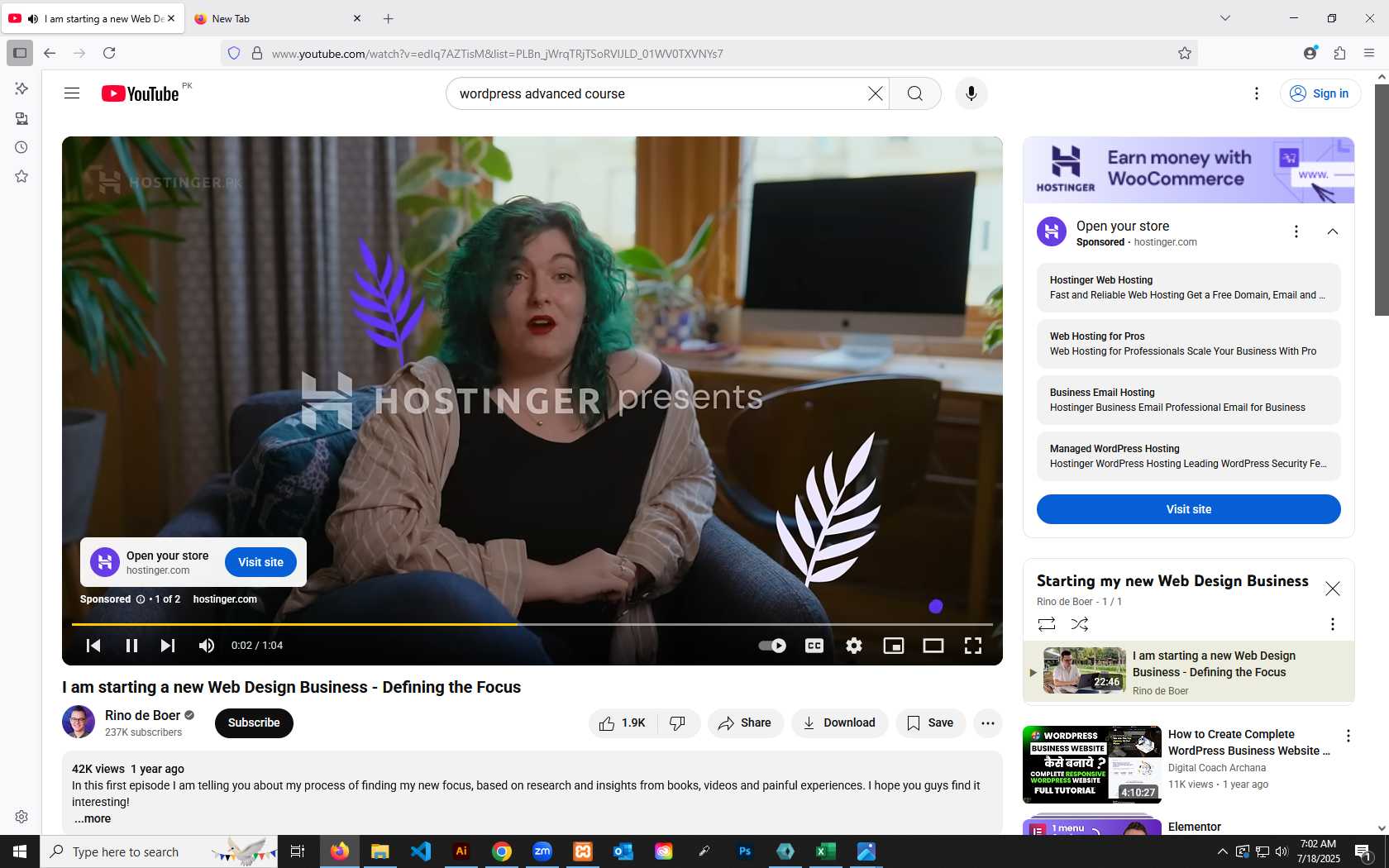The image size is (1389, 868).
Task: Open YouTube settings three-dot menu near Sign in
Action: coord(1257,93)
